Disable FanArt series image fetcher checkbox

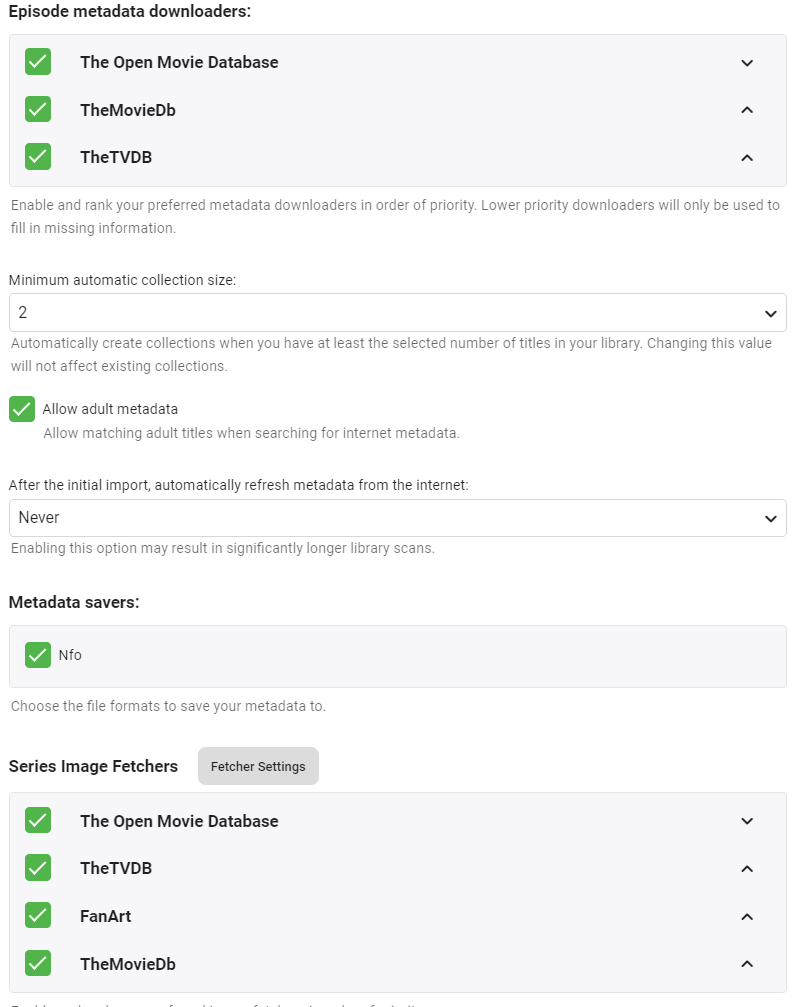click(x=38, y=916)
